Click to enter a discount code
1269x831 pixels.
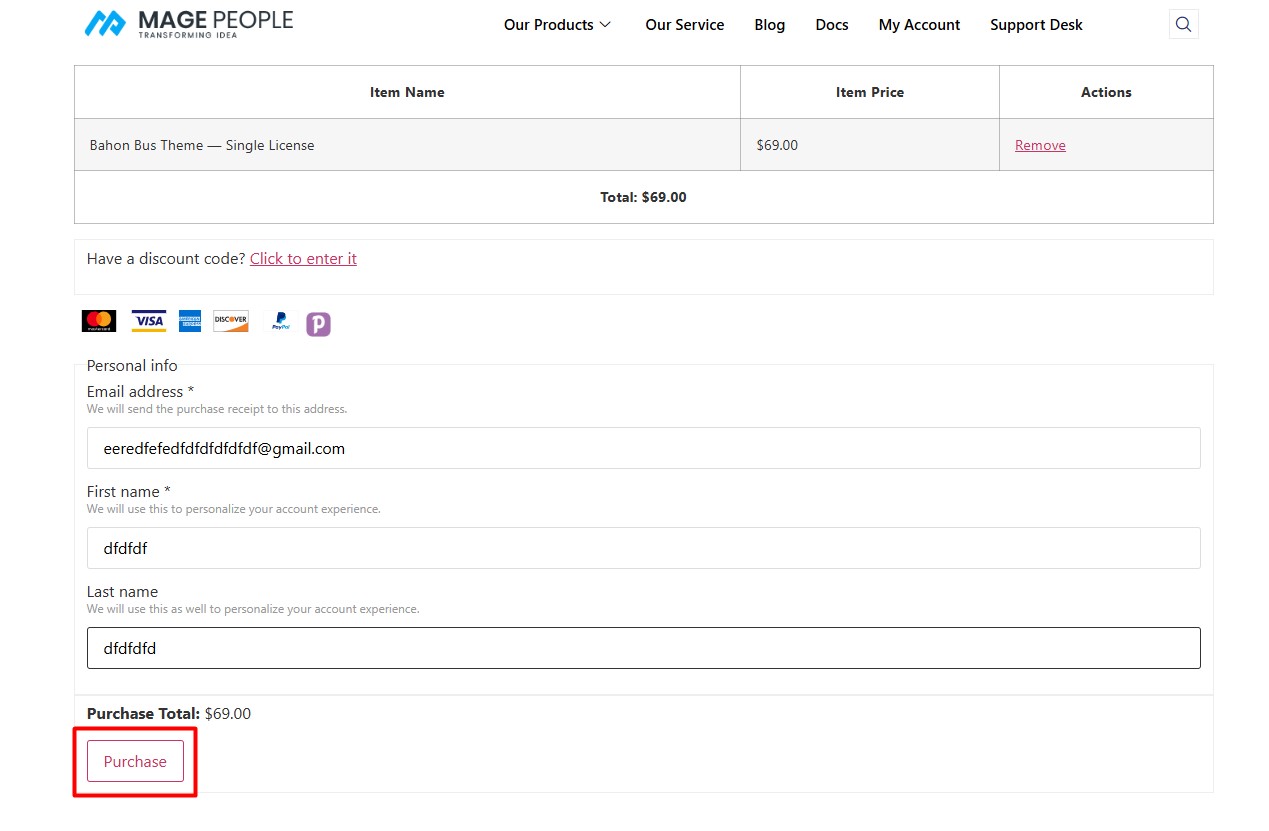pos(303,258)
